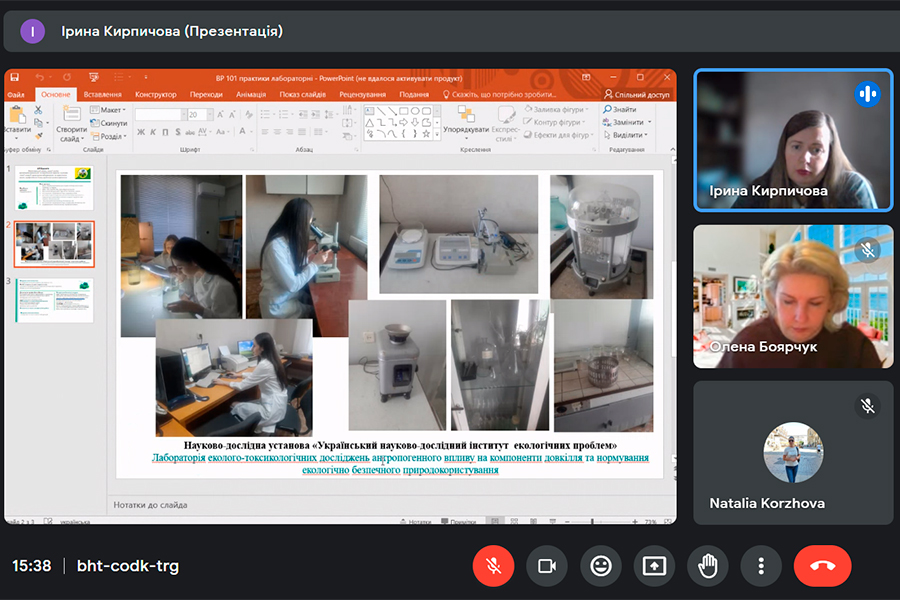Viewport: 900px width, 600px height.
Task: Click the Undo arrow in PowerPoint
Action: [40, 77]
